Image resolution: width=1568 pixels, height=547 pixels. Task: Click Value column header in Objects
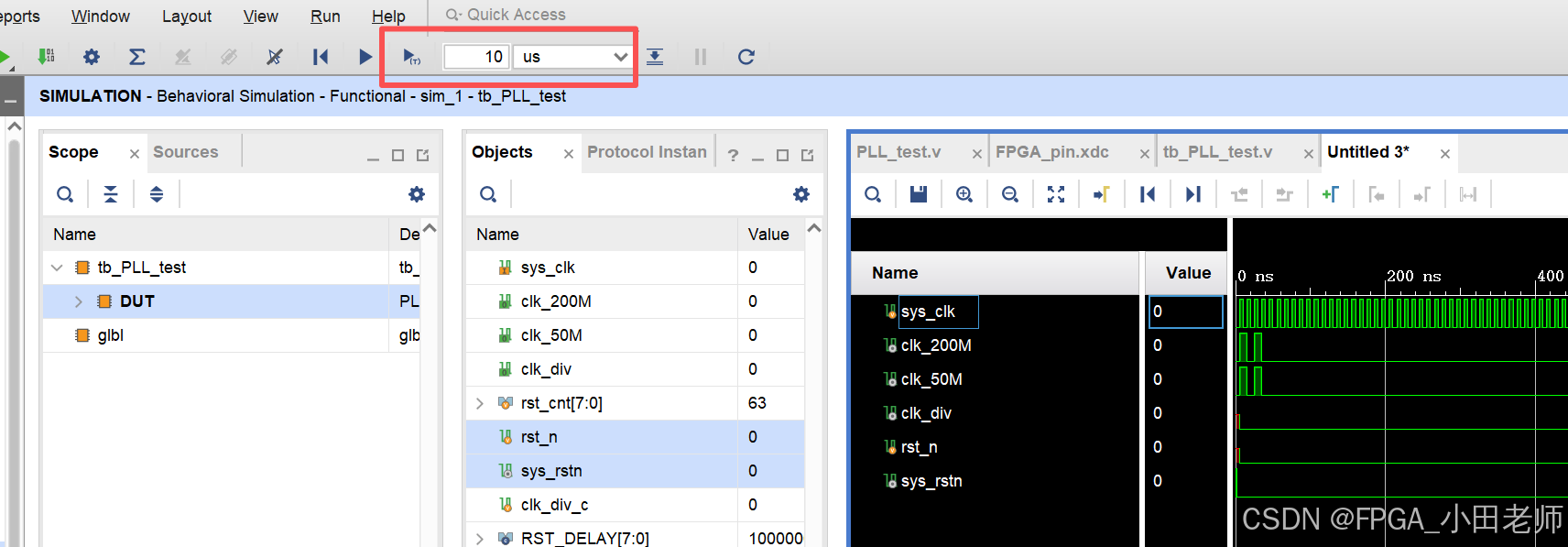[x=768, y=235]
